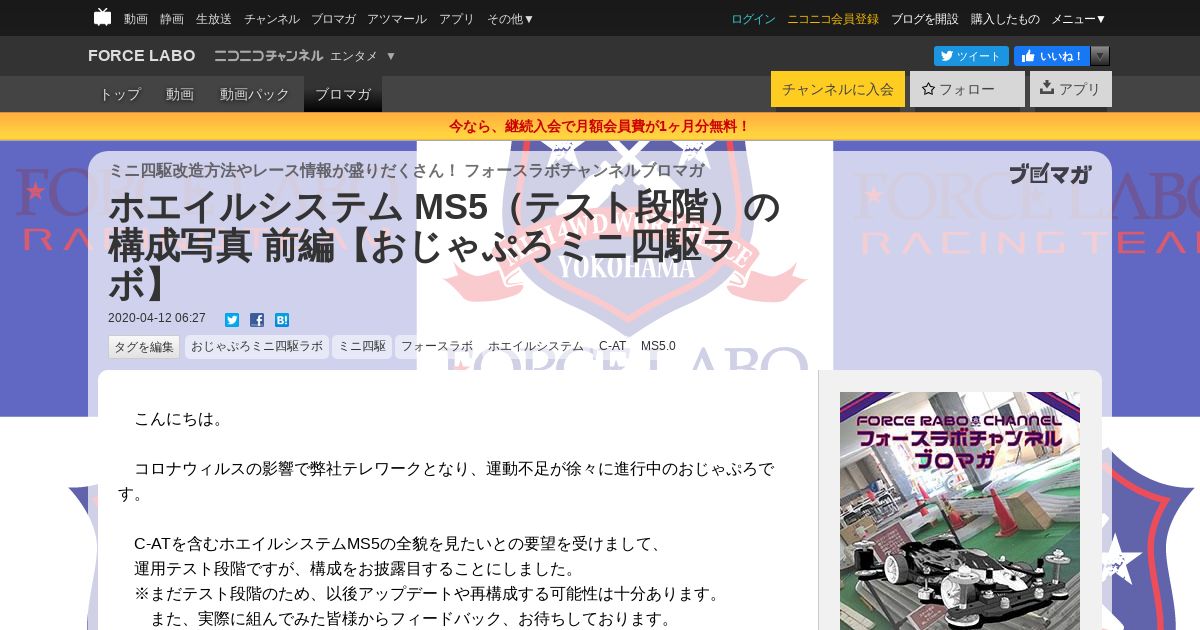Open the フォースラボチャンネル ブロマガ sidebar thumbnail
Image resolution: width=1200 pixels, height=630 pixels.
coord(960,511)
